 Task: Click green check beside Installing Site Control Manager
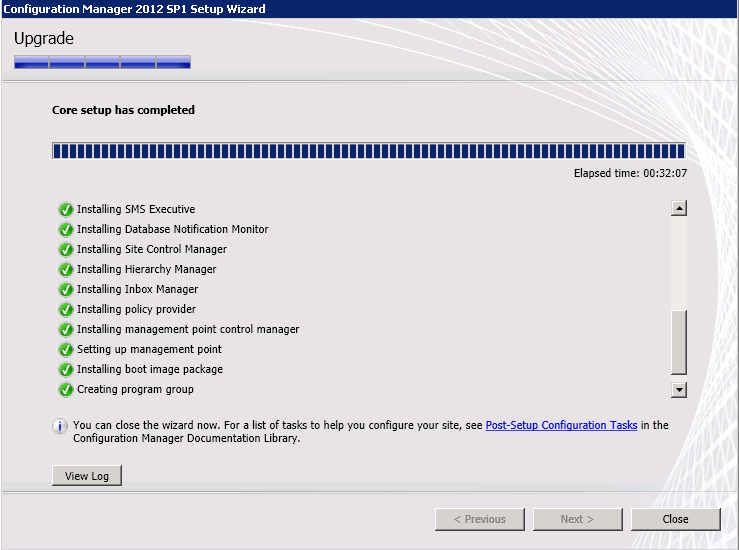point(66,250)
